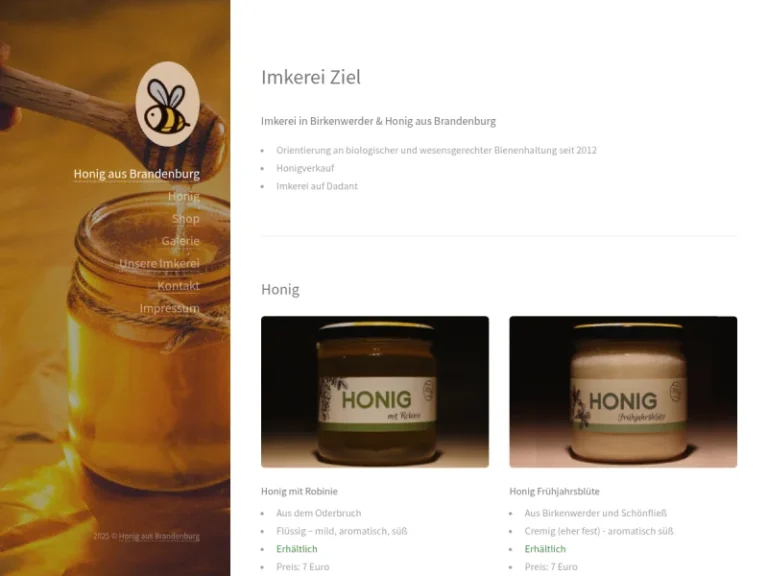Click the bee logo icon
This screenshot has height=576, width=768.
(168, 104)
